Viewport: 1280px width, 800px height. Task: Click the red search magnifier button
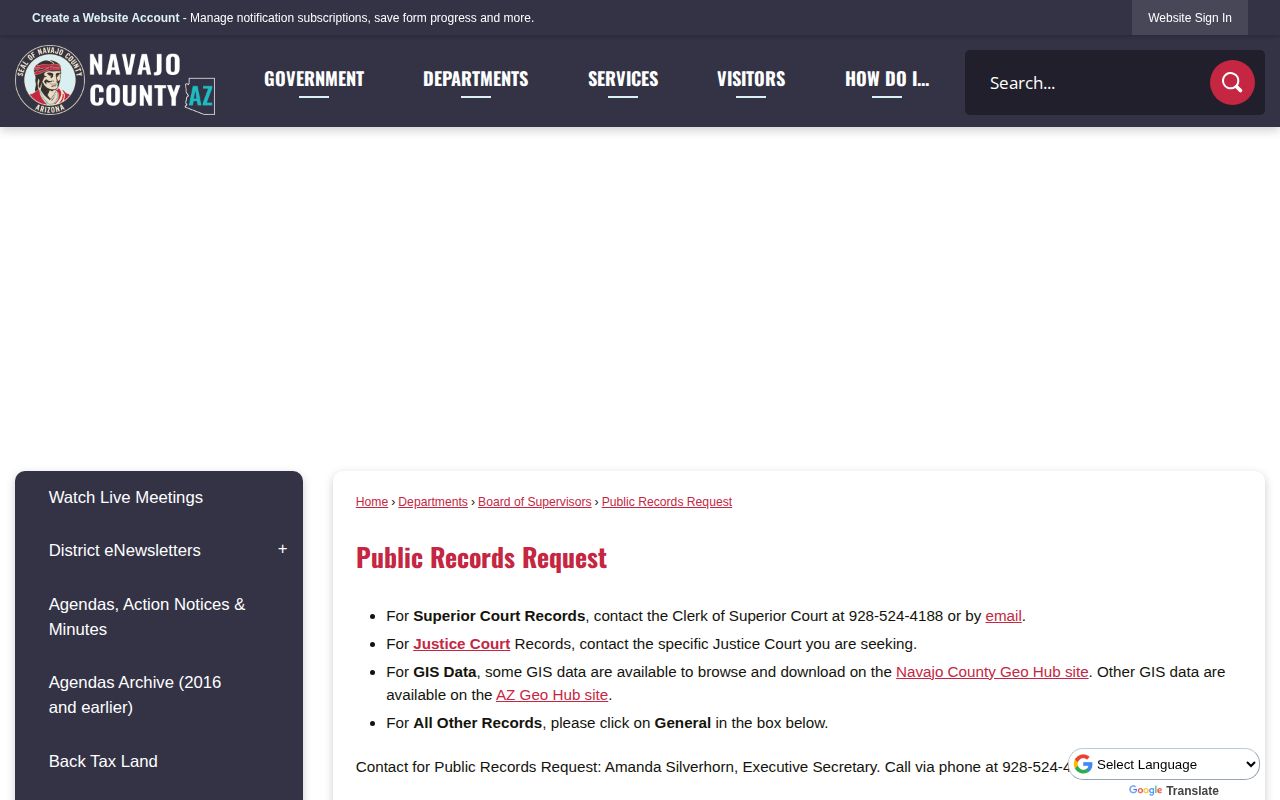pyautogui.click(x=1232, y=82)
